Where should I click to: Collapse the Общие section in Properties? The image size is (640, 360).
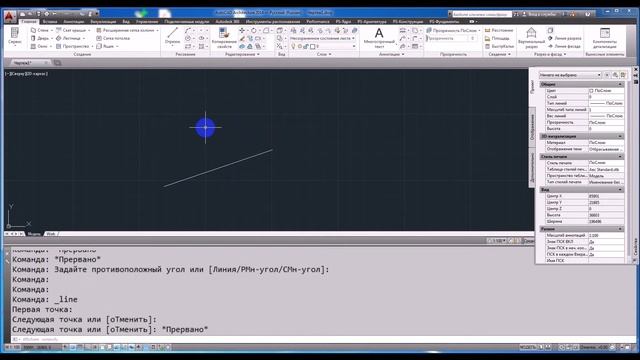click(620, 84)
